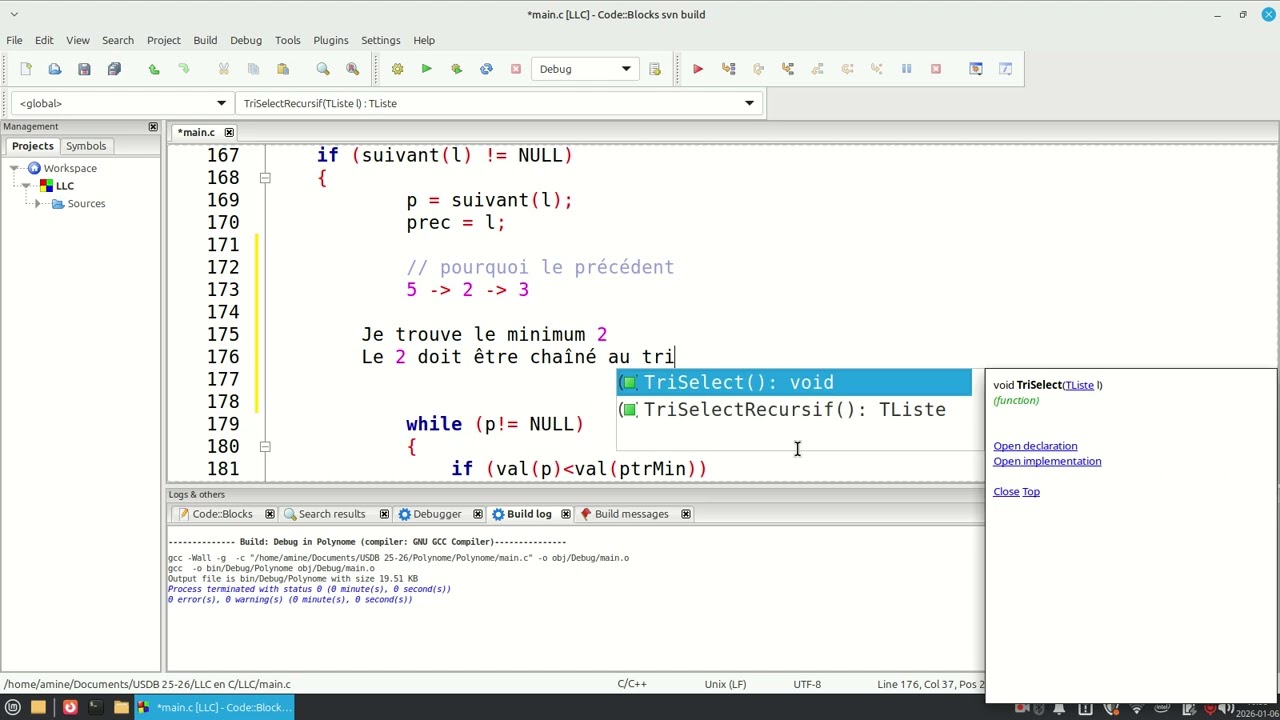
Task: Click the main.c Code::Blocks taskbar button
Action: click(x=215, y=707)
